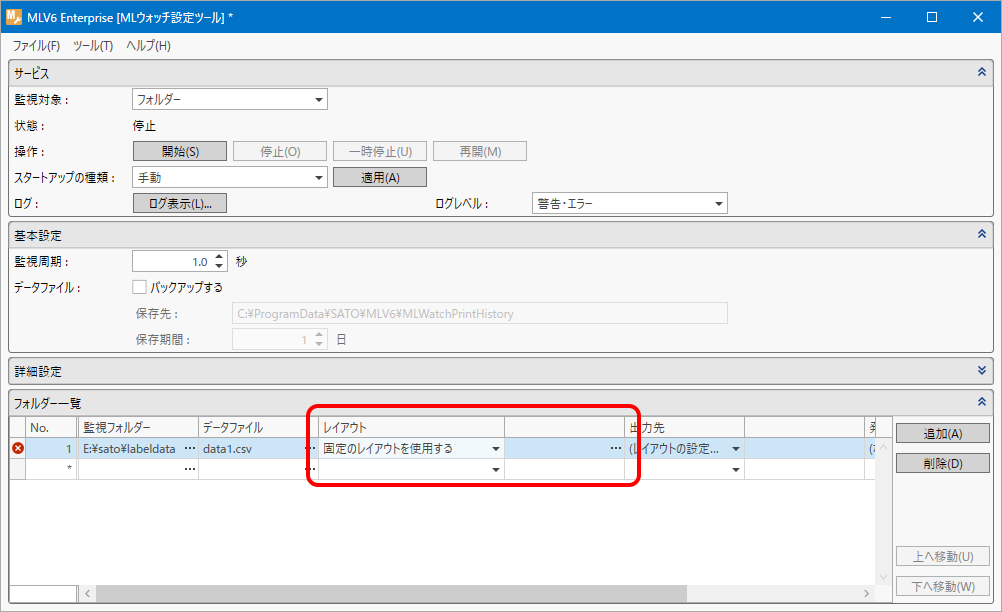Apply startup type with 適用(A)
Screen dimensions: 1002x612
pyautogui.click(x=380, y=178)
